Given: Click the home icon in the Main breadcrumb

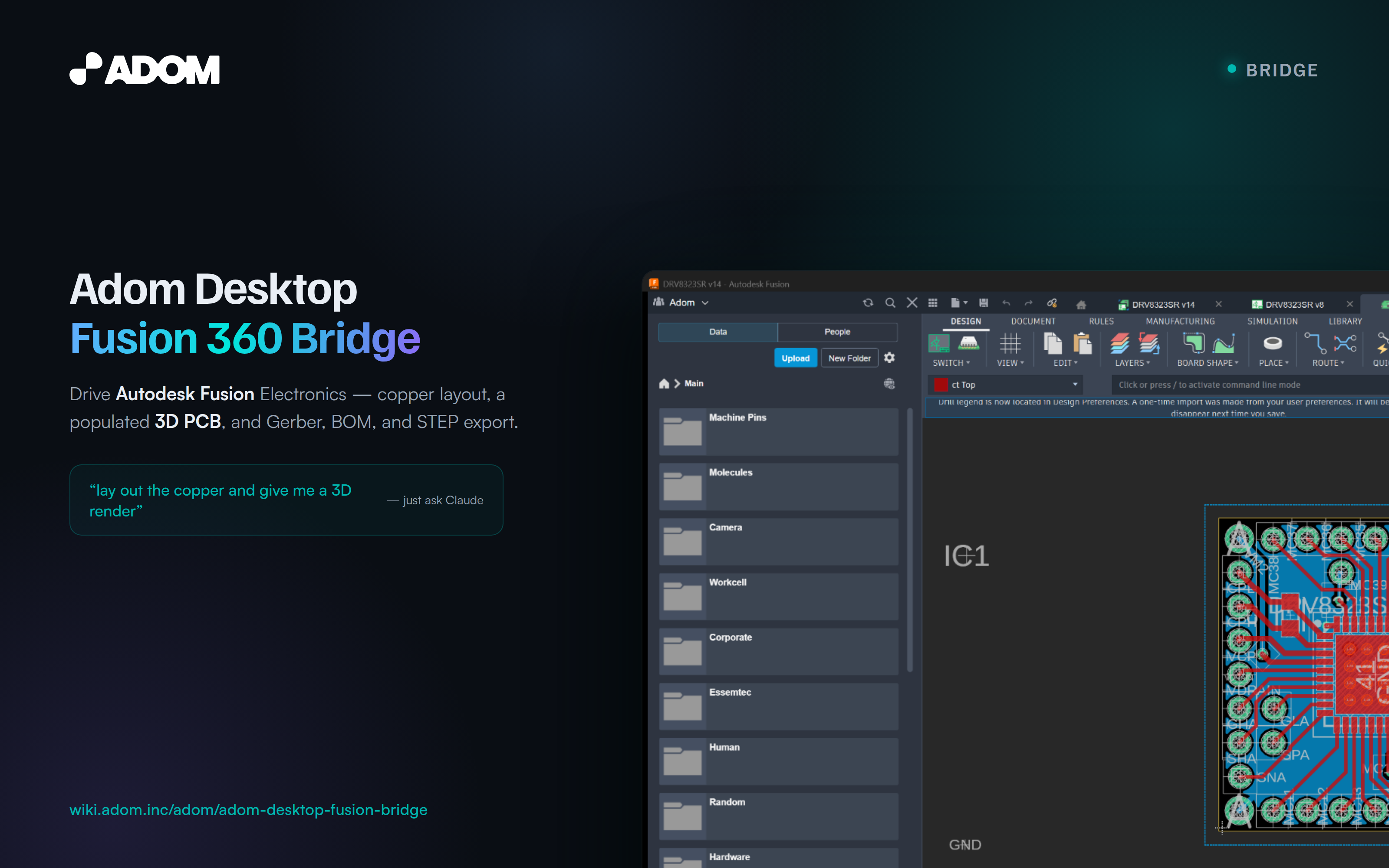Looking at the screenshot, I should (664, 384).
